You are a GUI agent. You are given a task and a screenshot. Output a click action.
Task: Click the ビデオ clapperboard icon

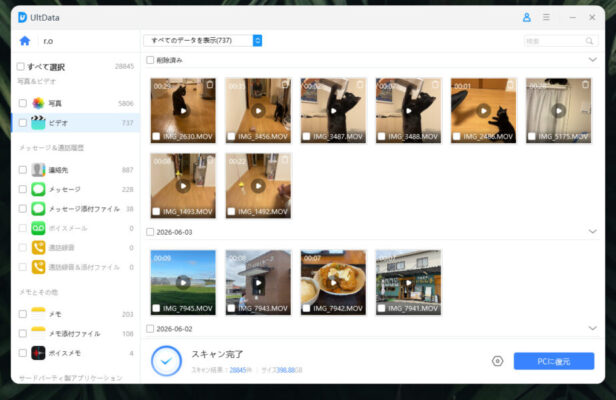pyautogui.click(x=38, y=123)
